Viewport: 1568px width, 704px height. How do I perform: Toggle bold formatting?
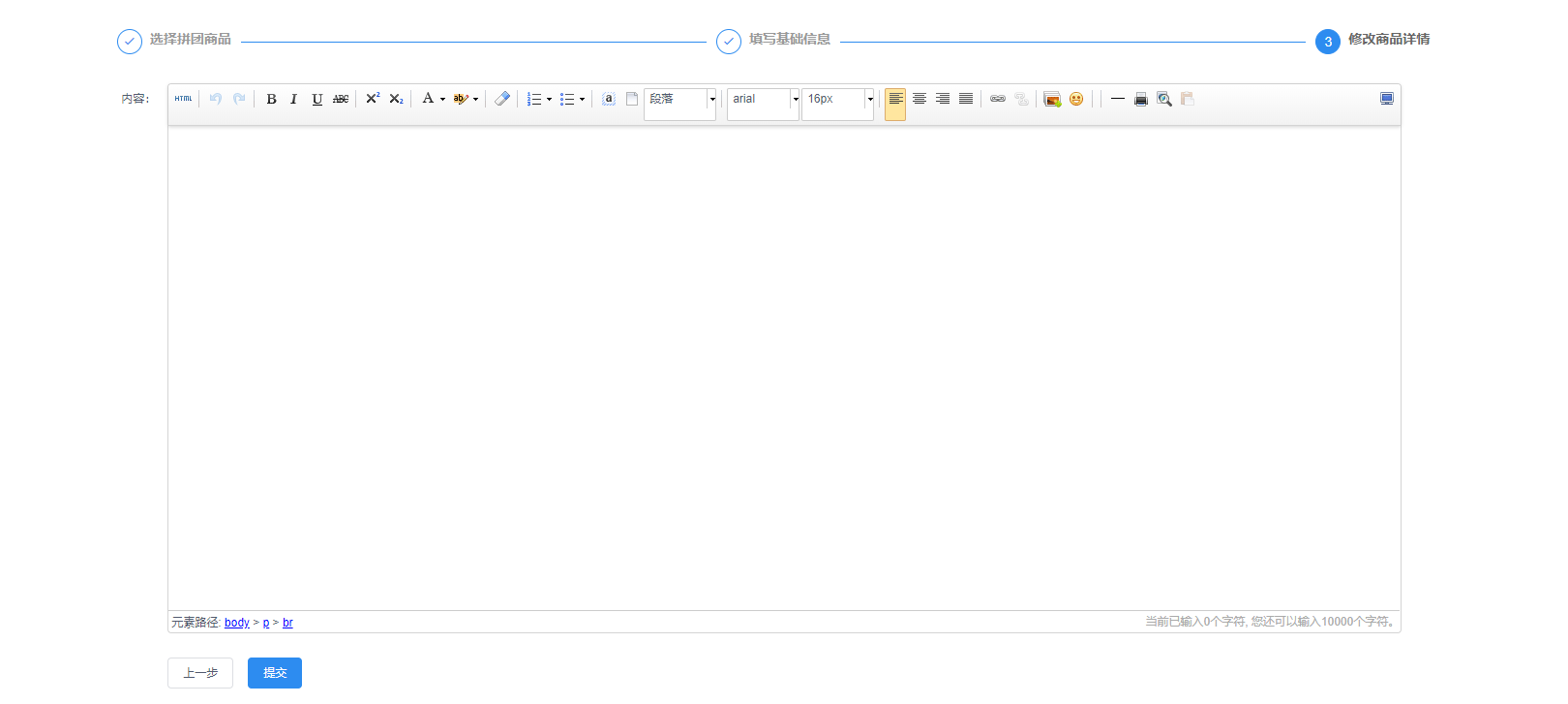point(271,99)
